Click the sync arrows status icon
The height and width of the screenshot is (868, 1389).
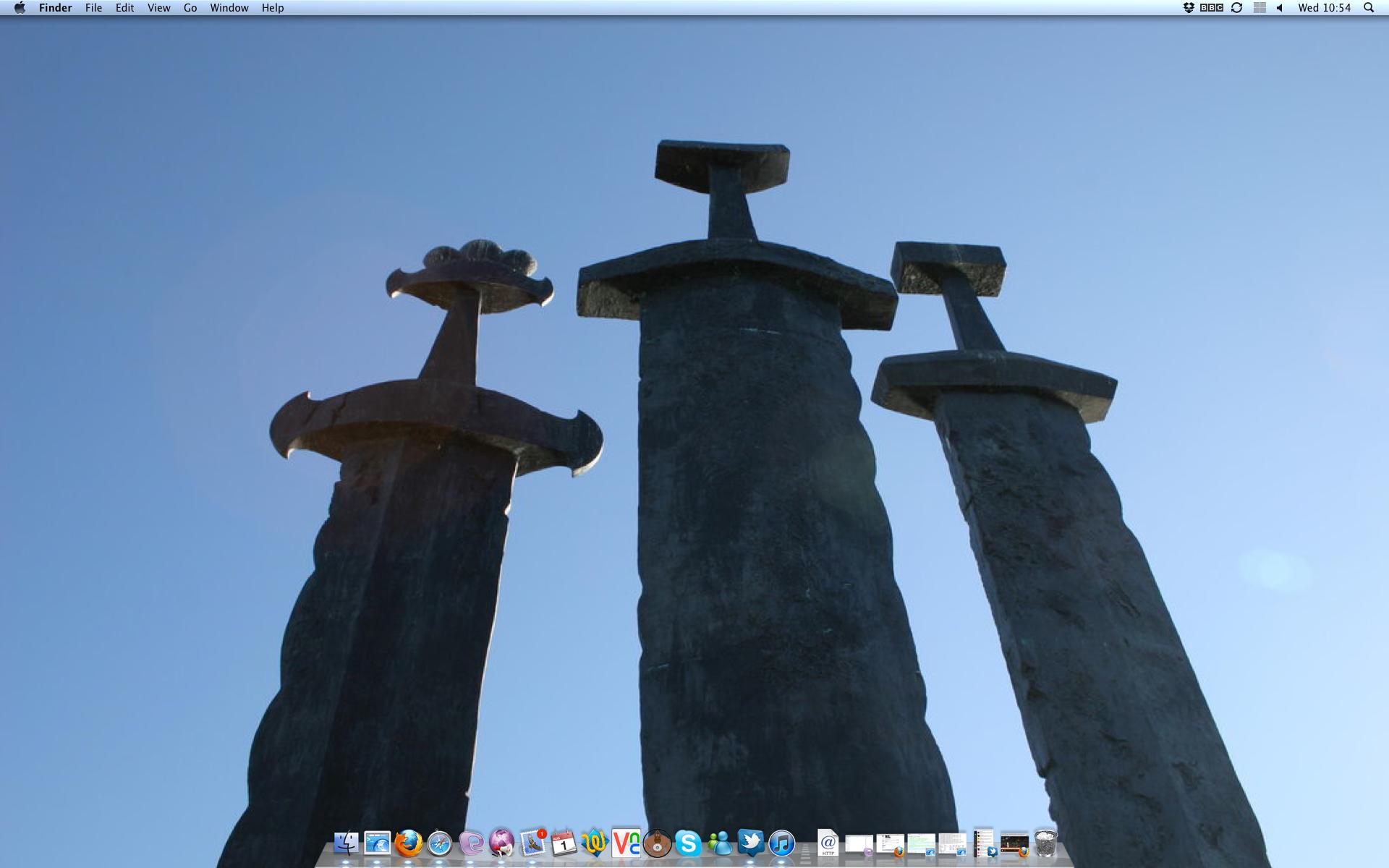[1236, 8]
